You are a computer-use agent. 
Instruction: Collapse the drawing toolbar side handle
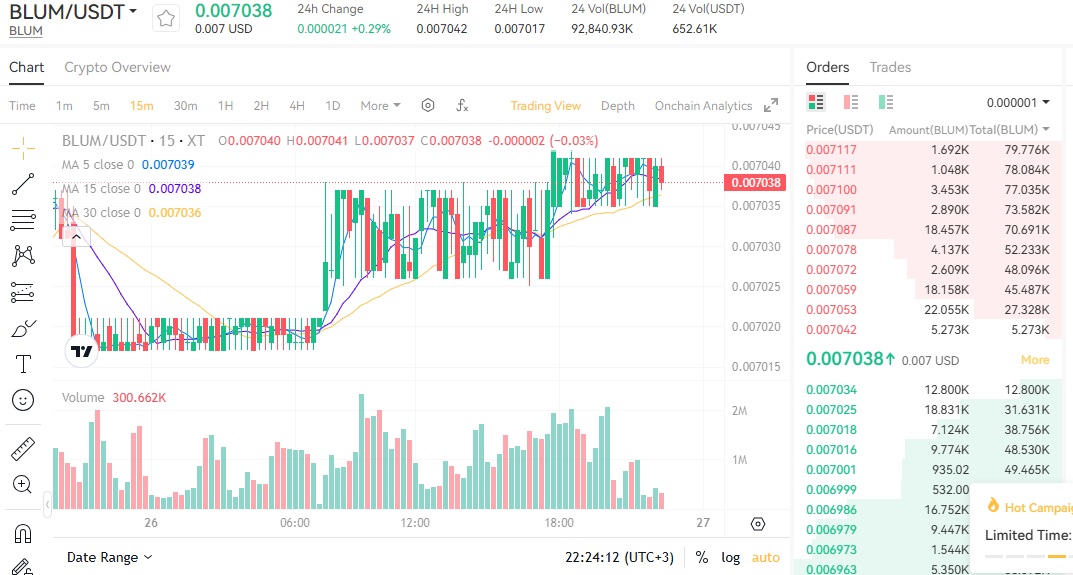click(x=47, y=504)
